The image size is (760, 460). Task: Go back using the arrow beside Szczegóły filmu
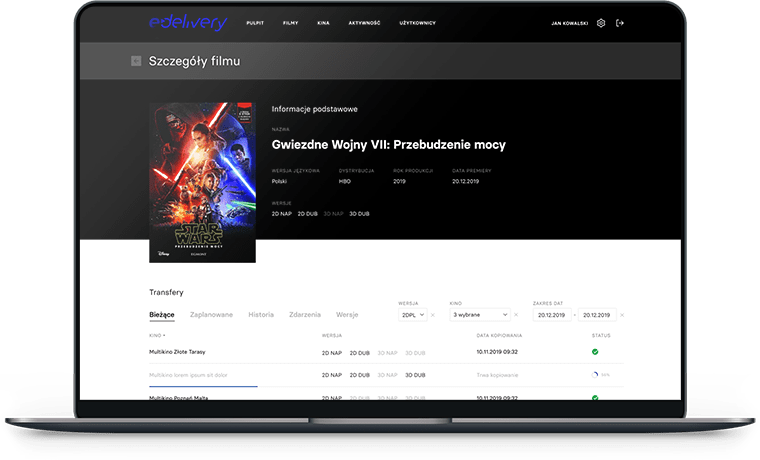tap(136, 61)
